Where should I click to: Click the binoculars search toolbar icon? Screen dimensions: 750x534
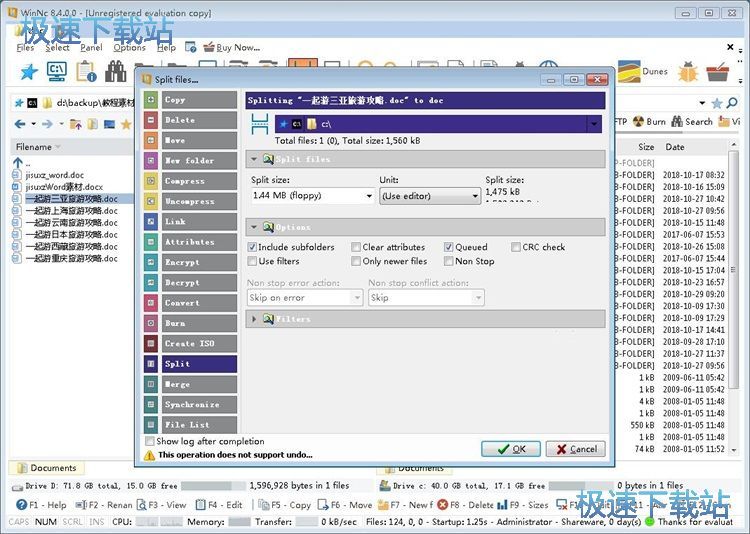pos(115,71)
